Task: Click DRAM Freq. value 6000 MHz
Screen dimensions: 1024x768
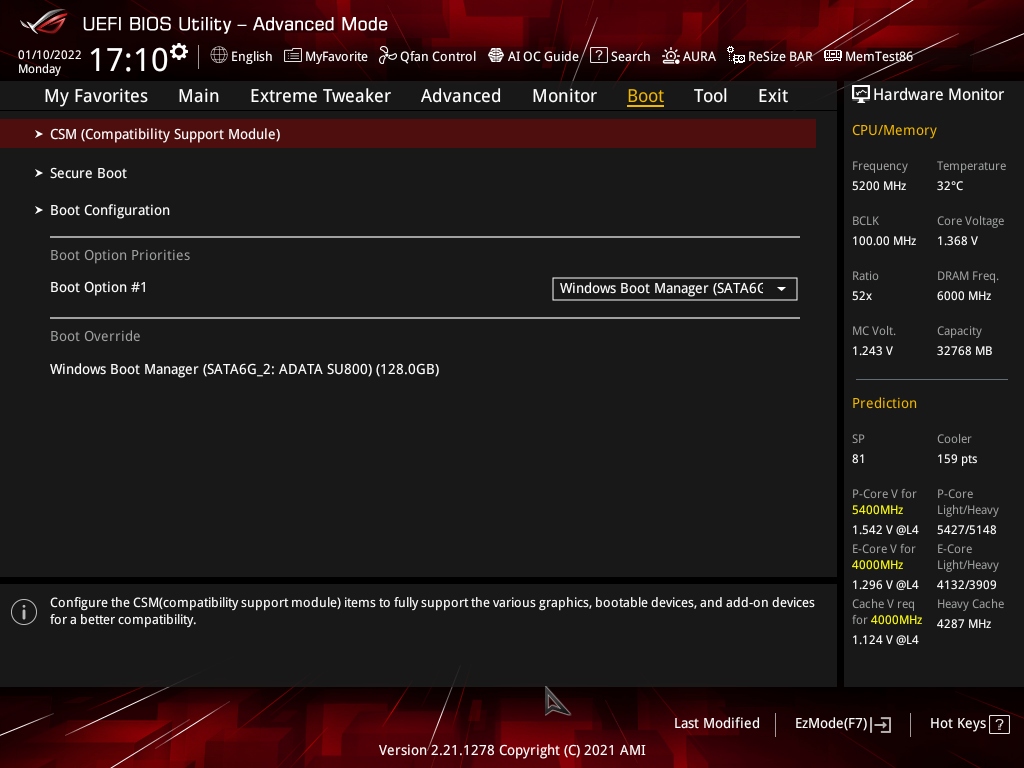Action: (x=964, y=296)
